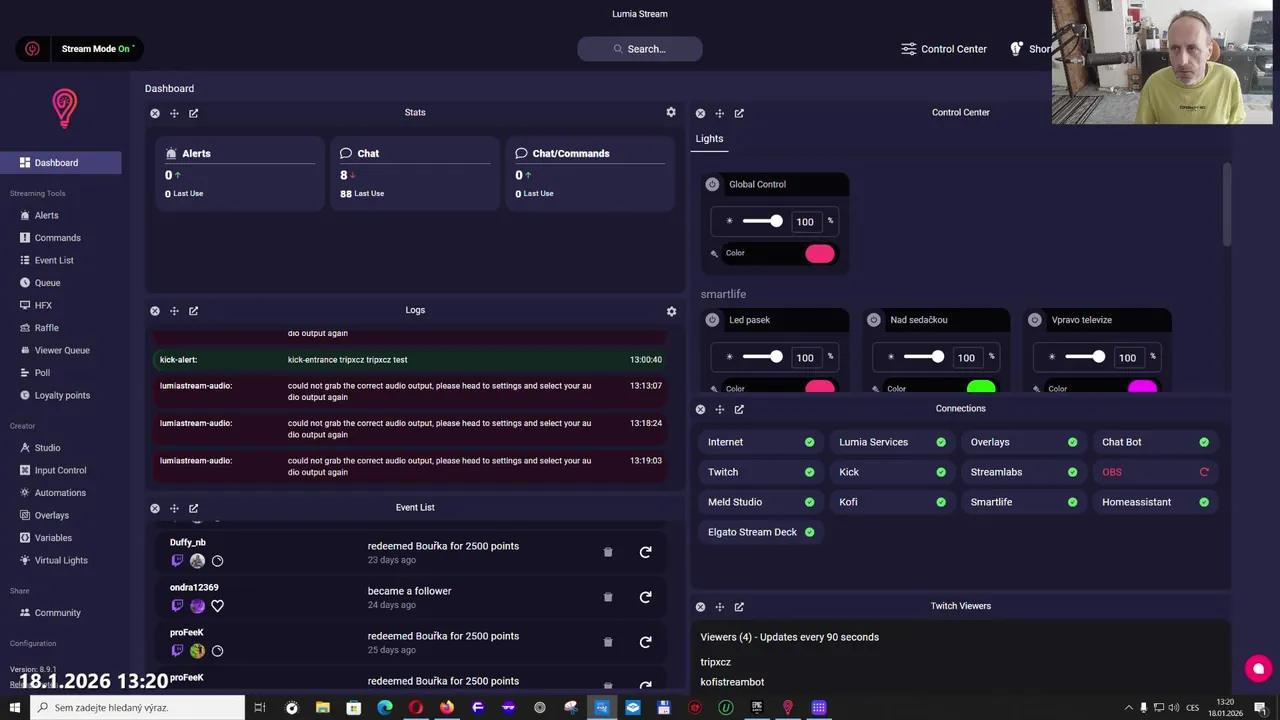The width and height of the screenshot is (1280, 720).
Task: Open Automations page
Action: pyautogui.click(x=61, y=493)
